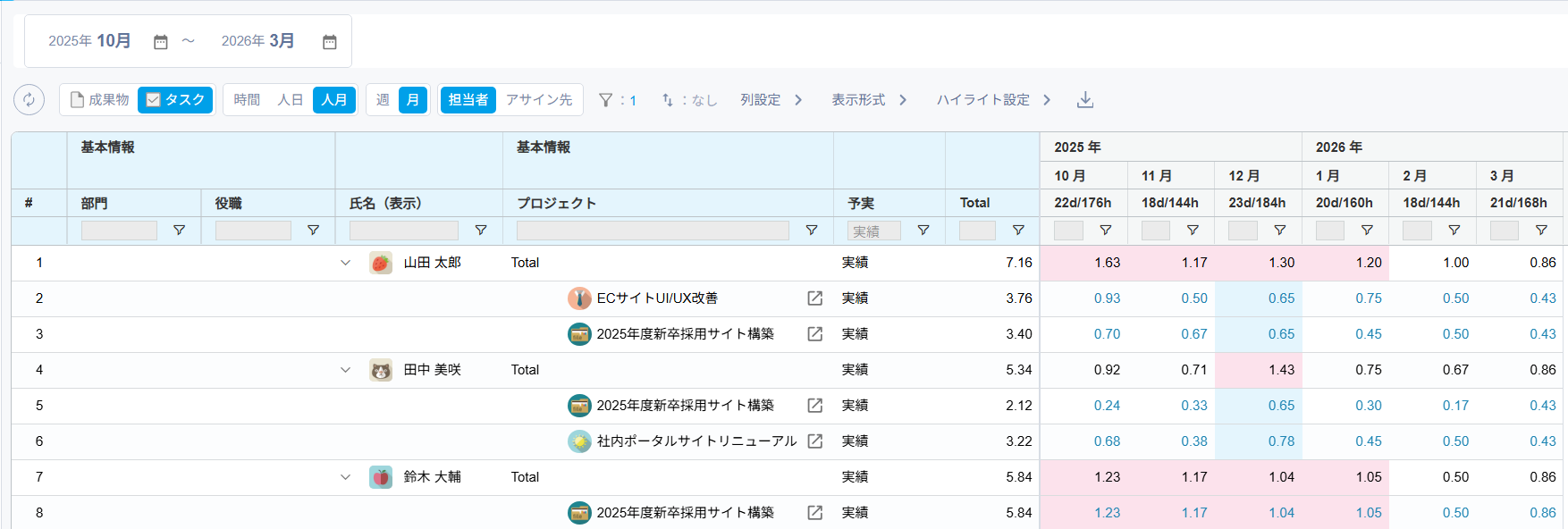1568x529 pixels.
Task: Click the refresh icon in the toolbar
Action: 29,100
